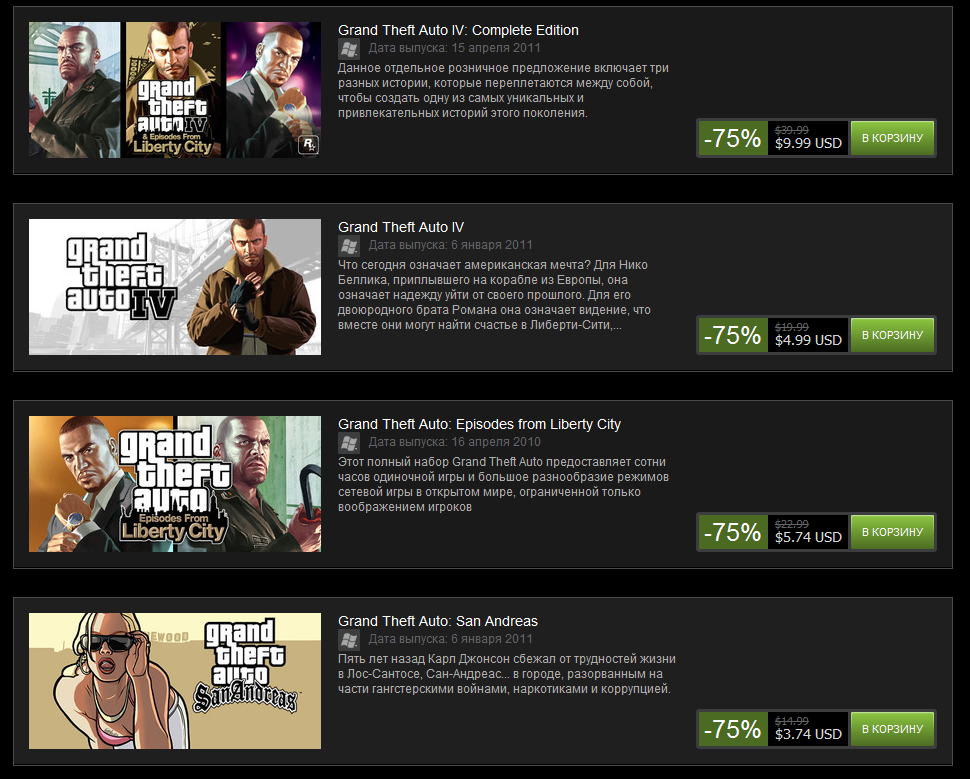
Task: Add Grand Theft Auto IV to cart
Action: point(892,335)
